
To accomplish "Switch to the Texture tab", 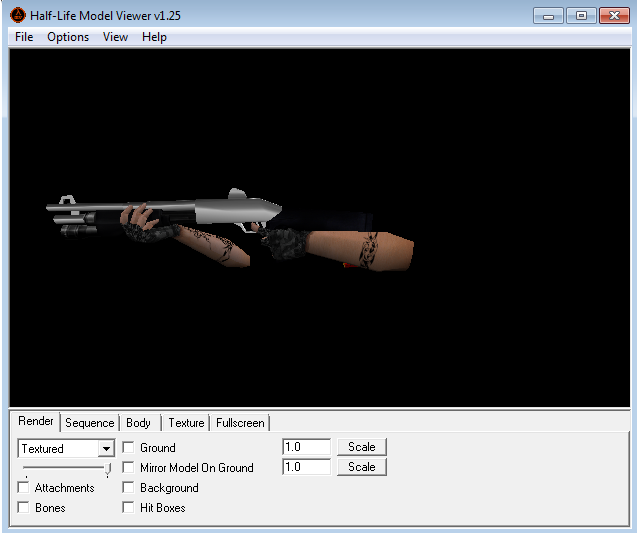I will coord(186,423).
